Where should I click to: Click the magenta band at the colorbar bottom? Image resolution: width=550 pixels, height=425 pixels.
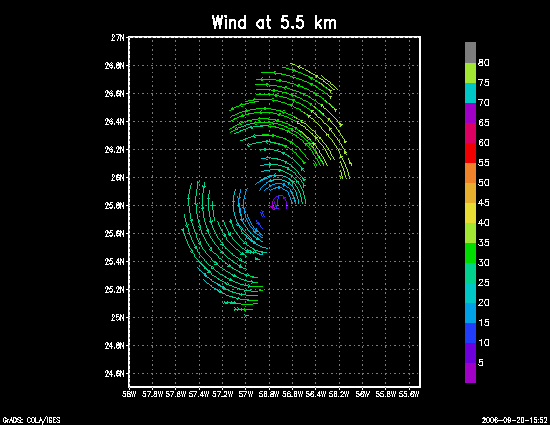tap(470, 373)
